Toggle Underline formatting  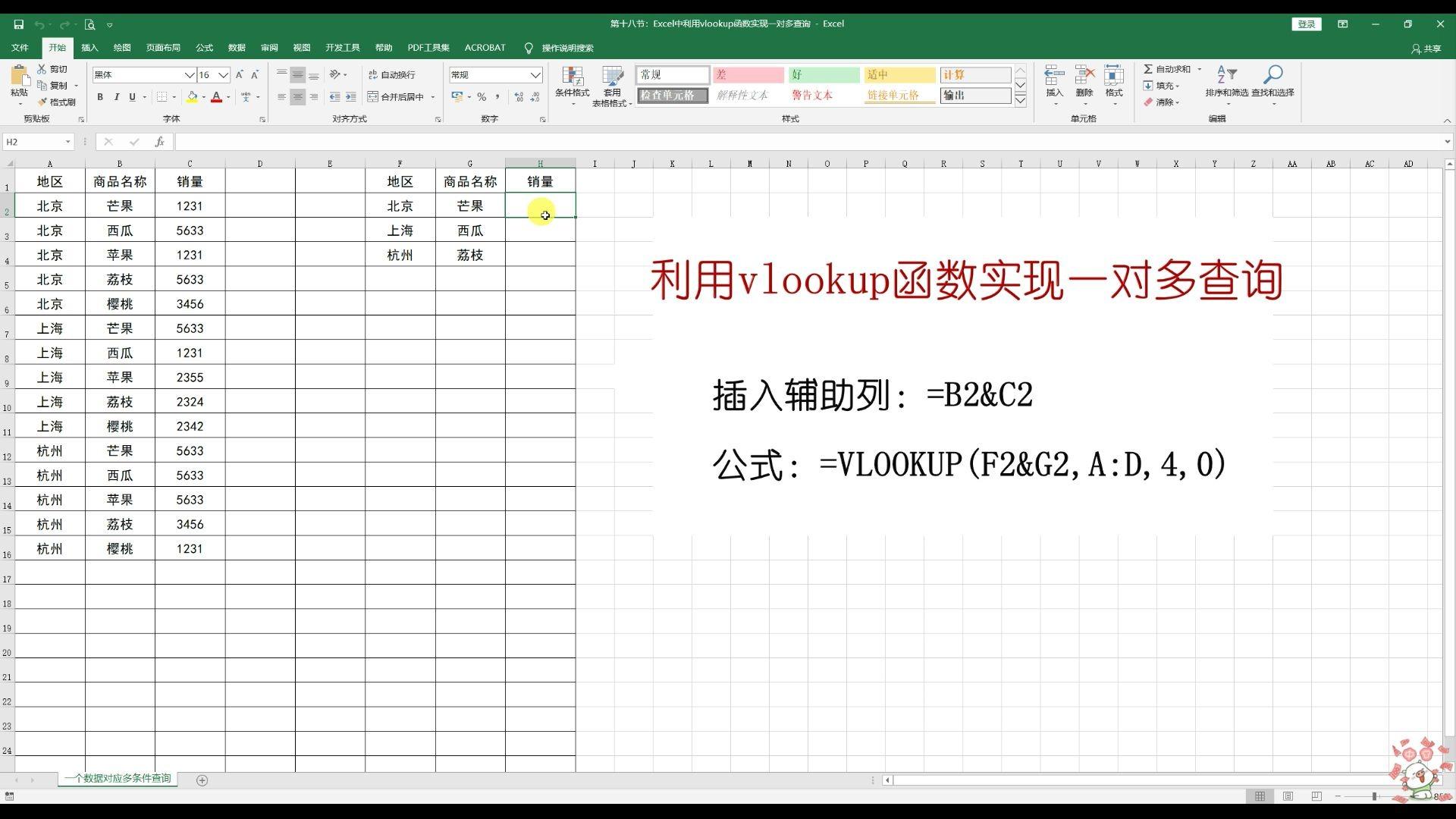(x=132, y=97)
